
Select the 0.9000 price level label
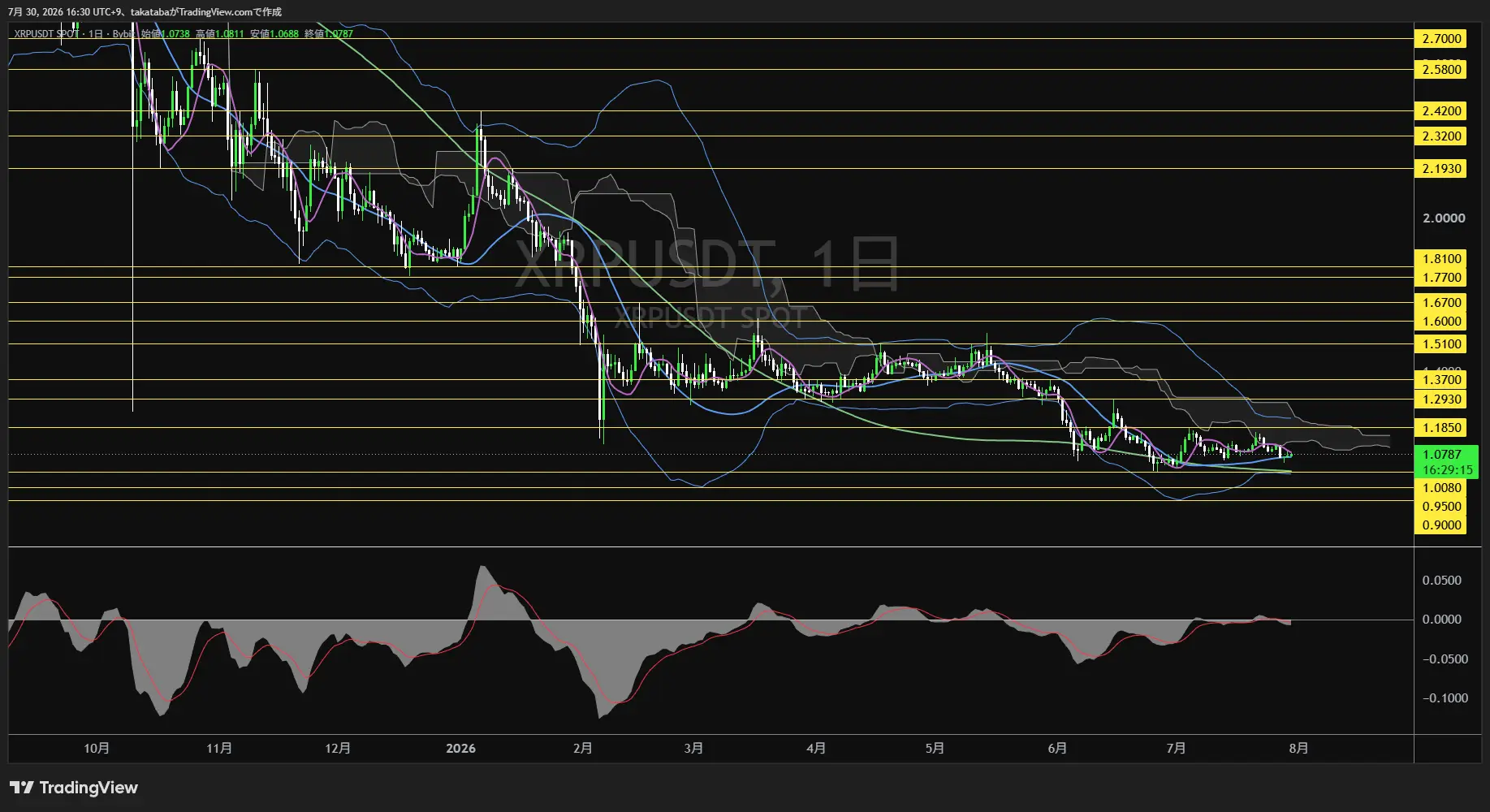(1441, 525)
